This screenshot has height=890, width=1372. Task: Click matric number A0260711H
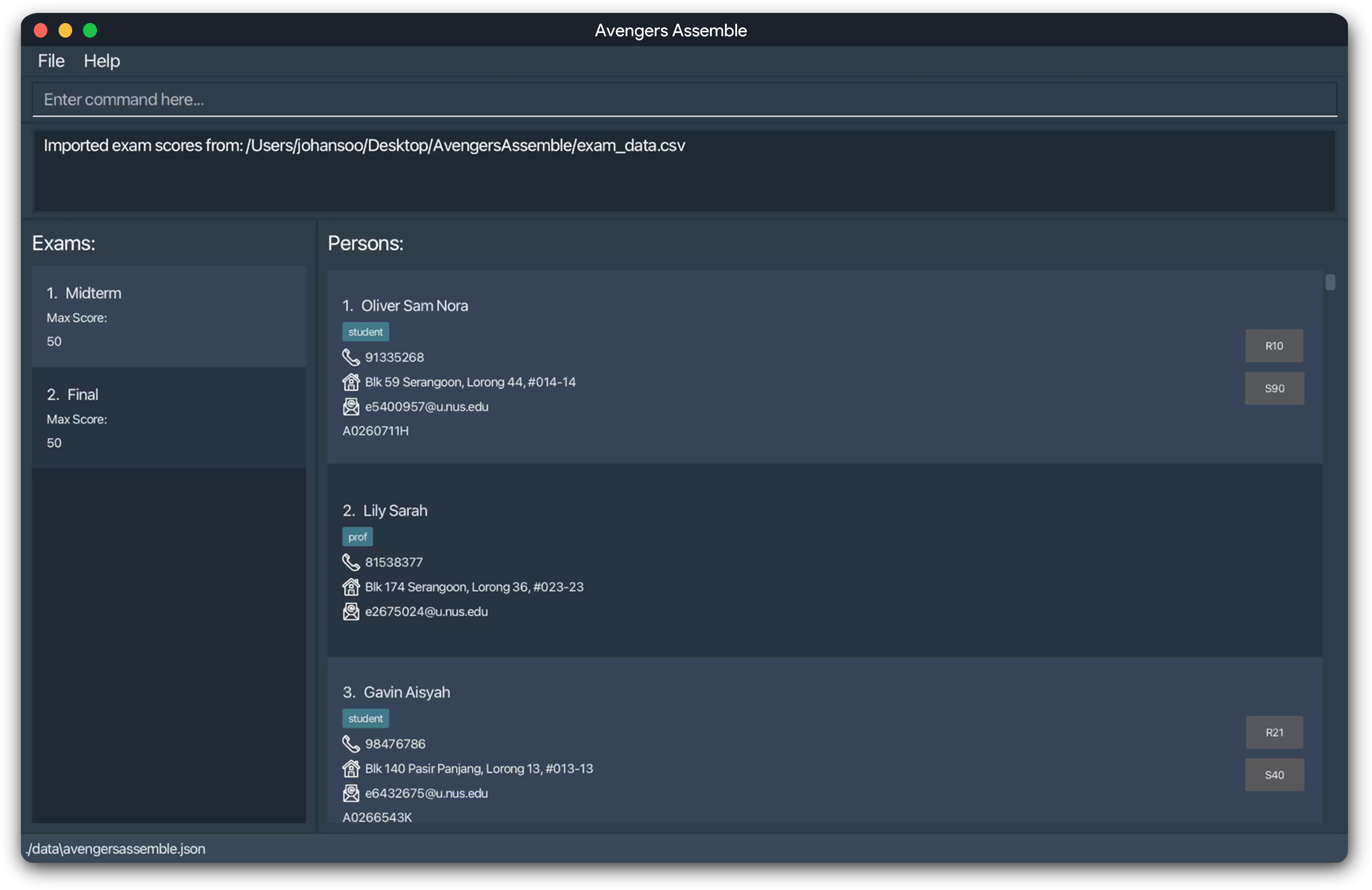pyautogui.click(x=375, y=431)
